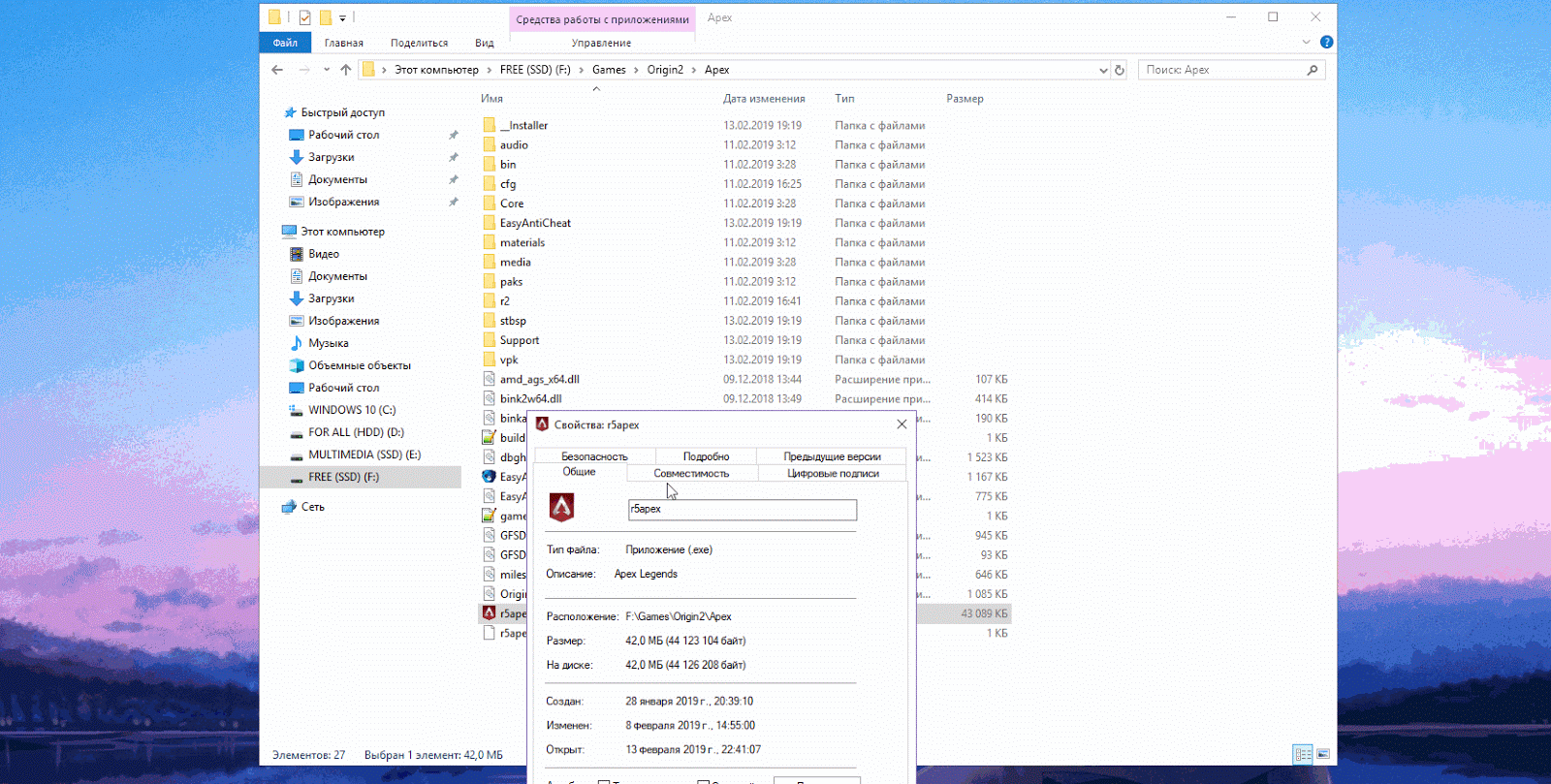Click the search magnifier icon
Image resolution: width=1551 pixels, height=784 pixels.
coord(1313,70)
